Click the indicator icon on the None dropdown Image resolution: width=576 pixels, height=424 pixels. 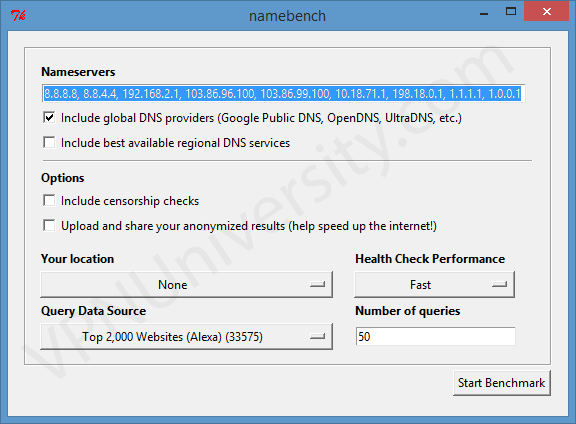(x=317, y=284)
